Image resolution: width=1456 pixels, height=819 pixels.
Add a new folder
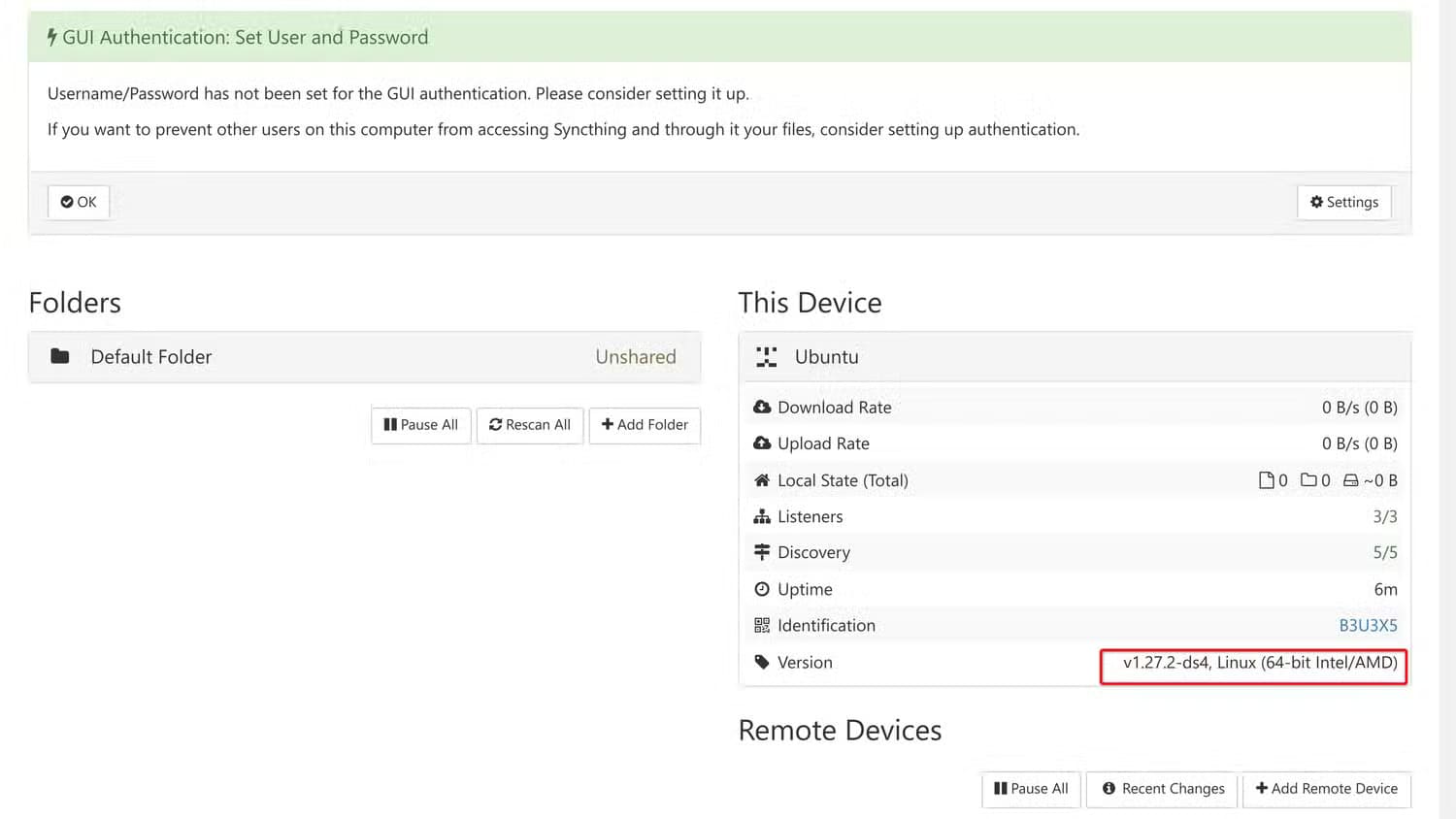pyautogui.click(x=645, y=425)
